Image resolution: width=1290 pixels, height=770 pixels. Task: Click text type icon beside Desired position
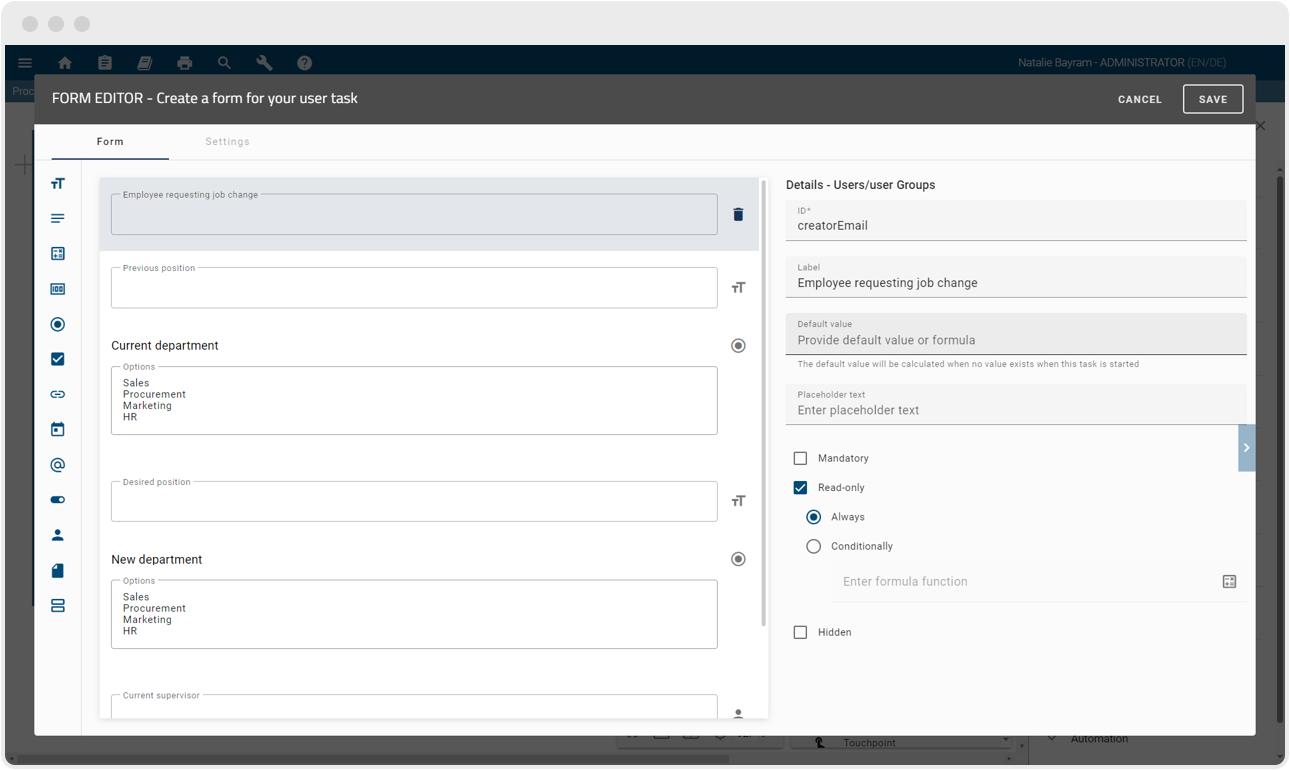(738, 501)
